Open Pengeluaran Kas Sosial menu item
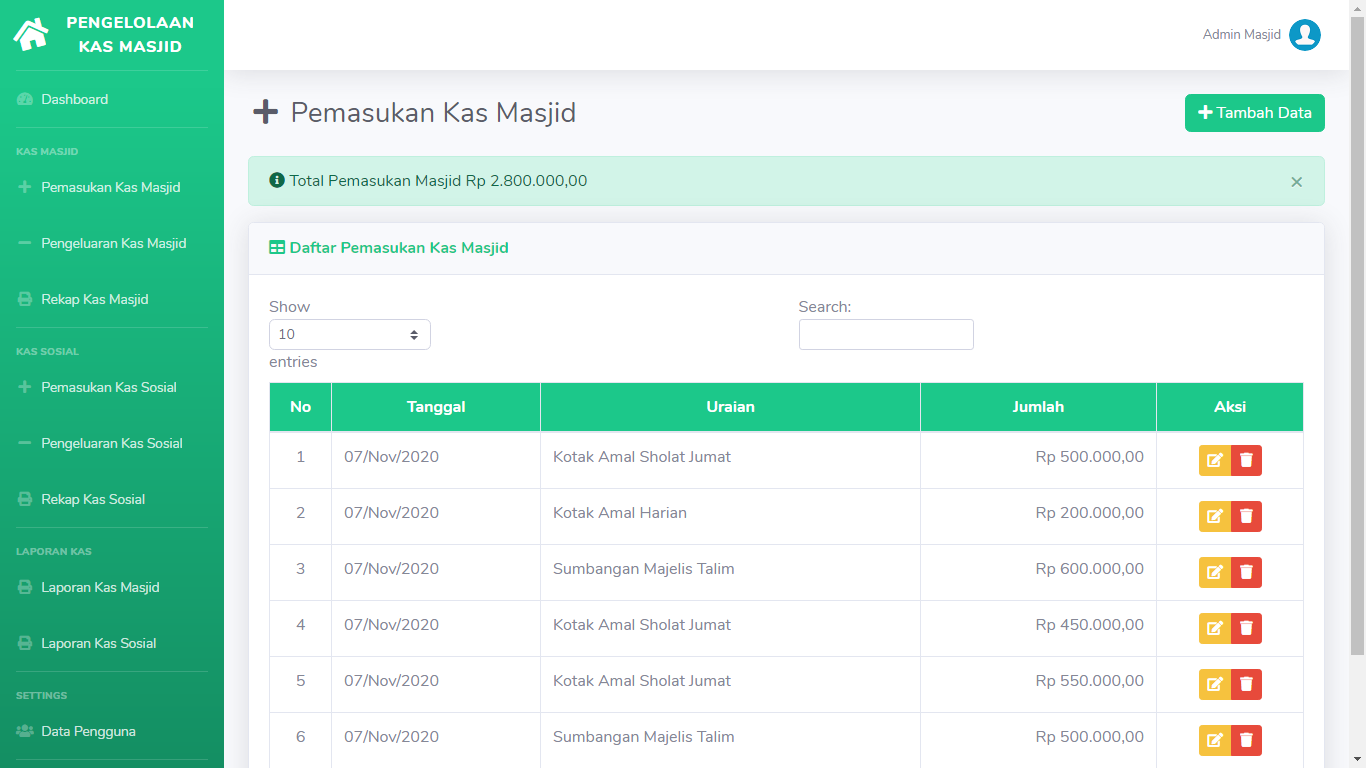 point(112,443)
